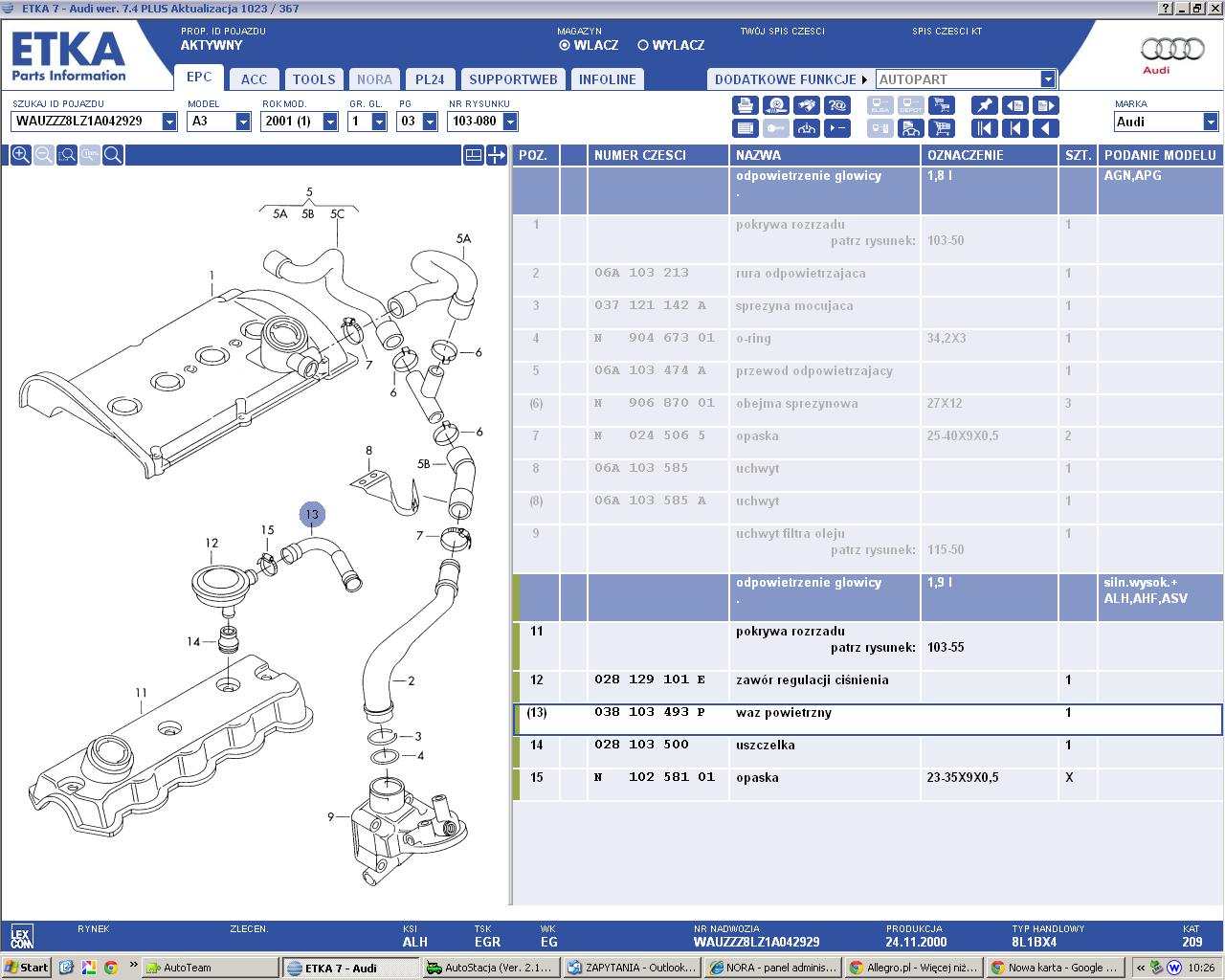Open the list view icon below printer

tap(746, 128)
